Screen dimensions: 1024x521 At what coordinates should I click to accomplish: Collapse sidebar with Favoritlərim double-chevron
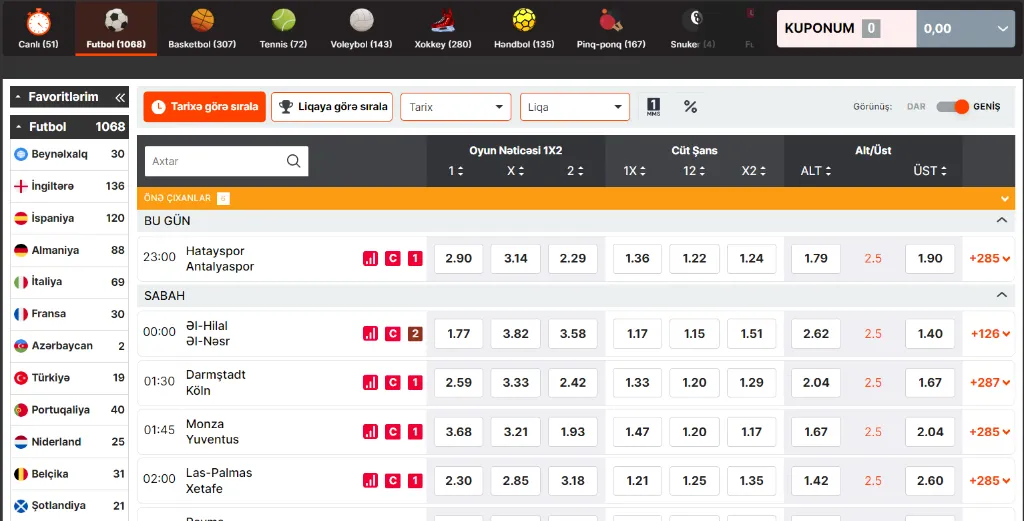[x=120, y=97]
